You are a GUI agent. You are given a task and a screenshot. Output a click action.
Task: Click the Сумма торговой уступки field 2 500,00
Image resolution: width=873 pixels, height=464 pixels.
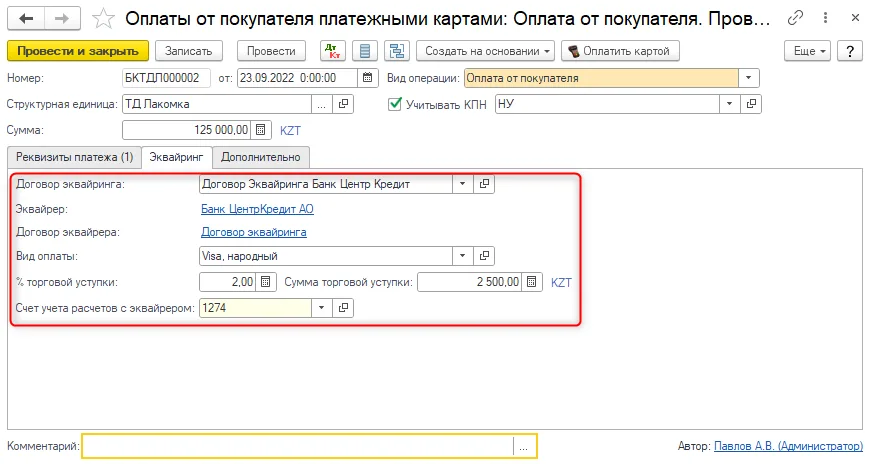coord(469,282)
